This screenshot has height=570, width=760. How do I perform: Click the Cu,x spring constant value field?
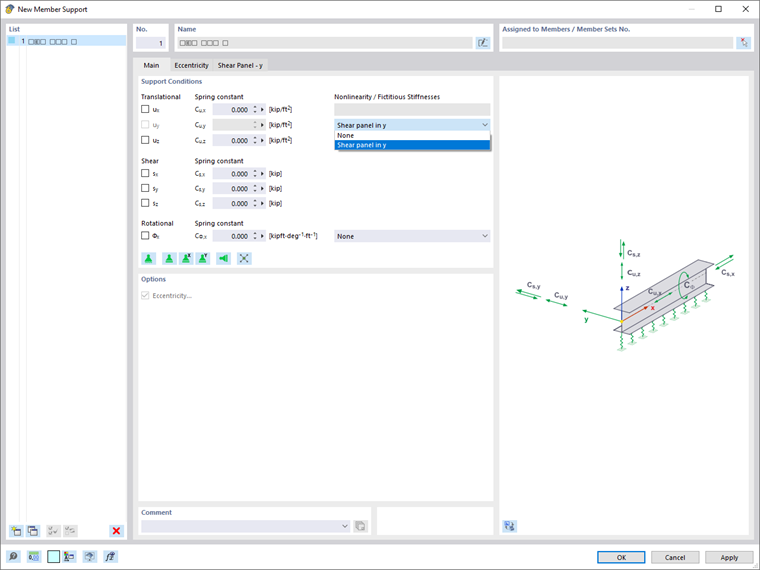click(232, 110)
